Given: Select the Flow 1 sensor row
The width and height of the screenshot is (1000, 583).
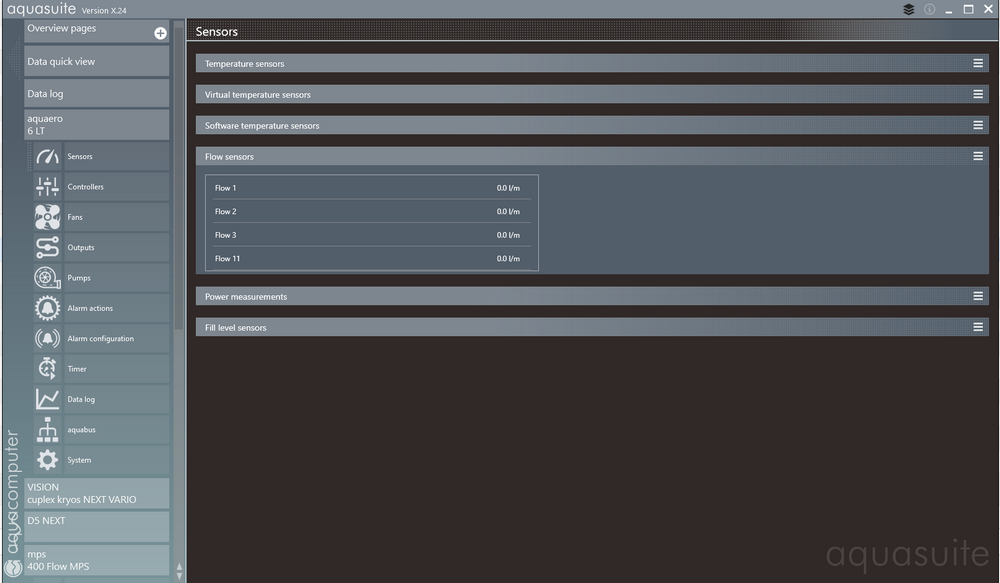Looking at the screenshot, I should pos(372,188).
